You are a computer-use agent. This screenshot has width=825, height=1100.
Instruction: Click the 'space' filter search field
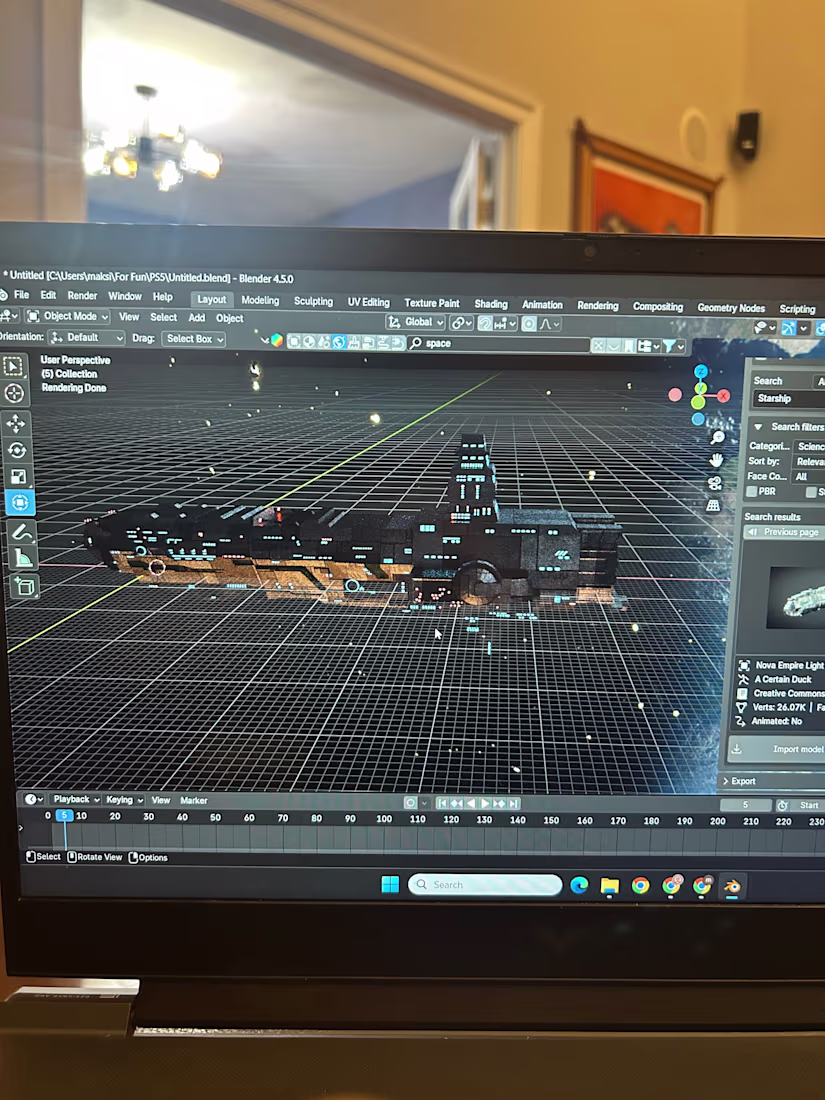point(499,344)
